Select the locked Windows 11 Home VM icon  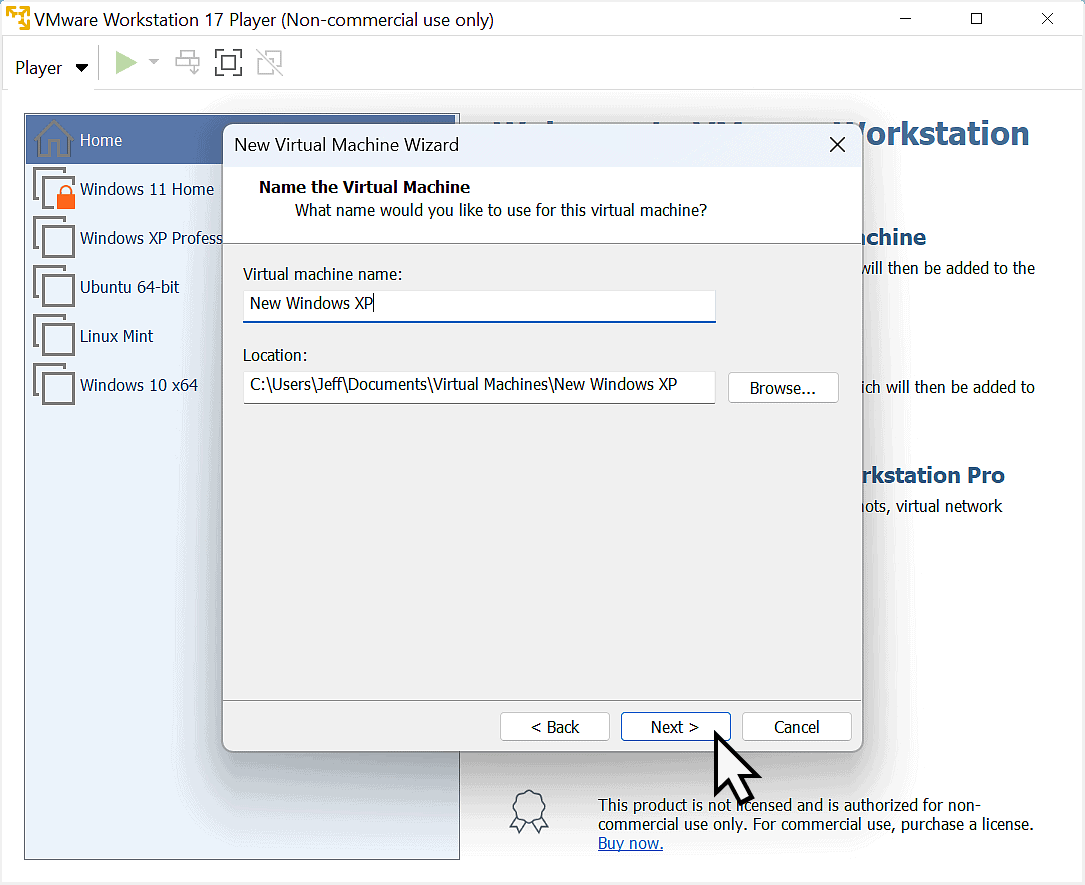pos(54,188)
